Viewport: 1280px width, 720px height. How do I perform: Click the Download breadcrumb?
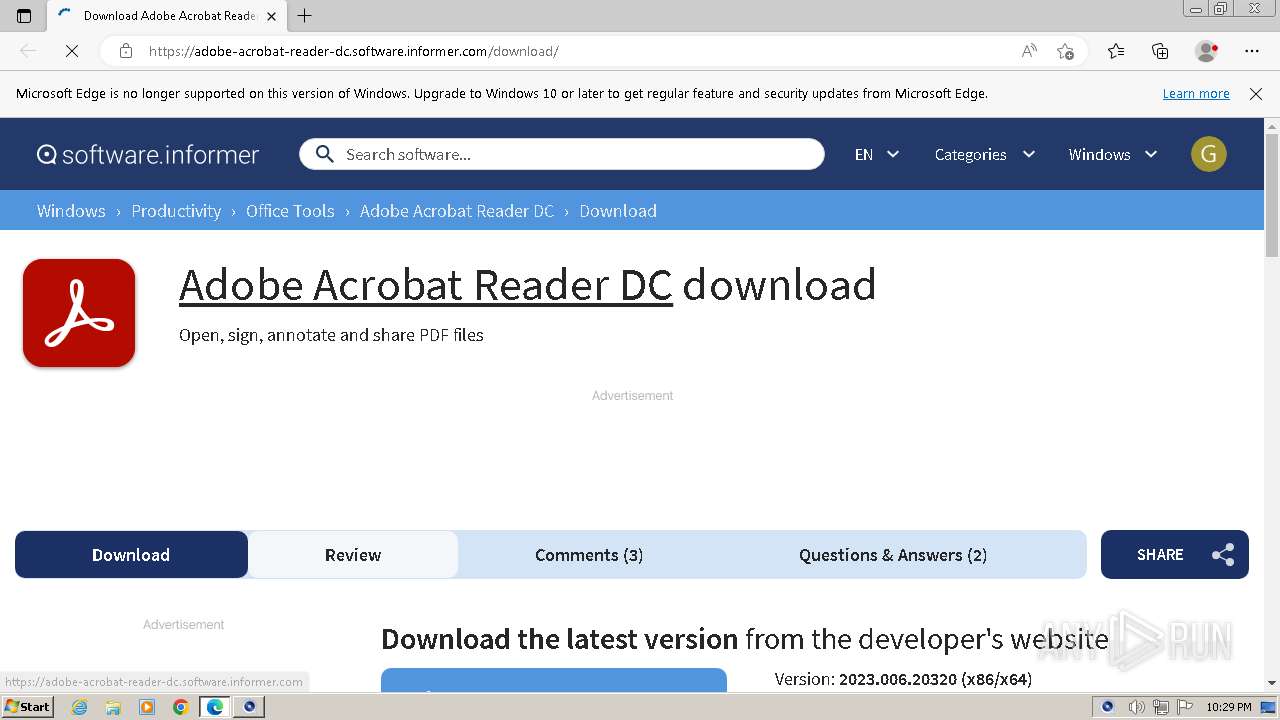click(618, 211)
